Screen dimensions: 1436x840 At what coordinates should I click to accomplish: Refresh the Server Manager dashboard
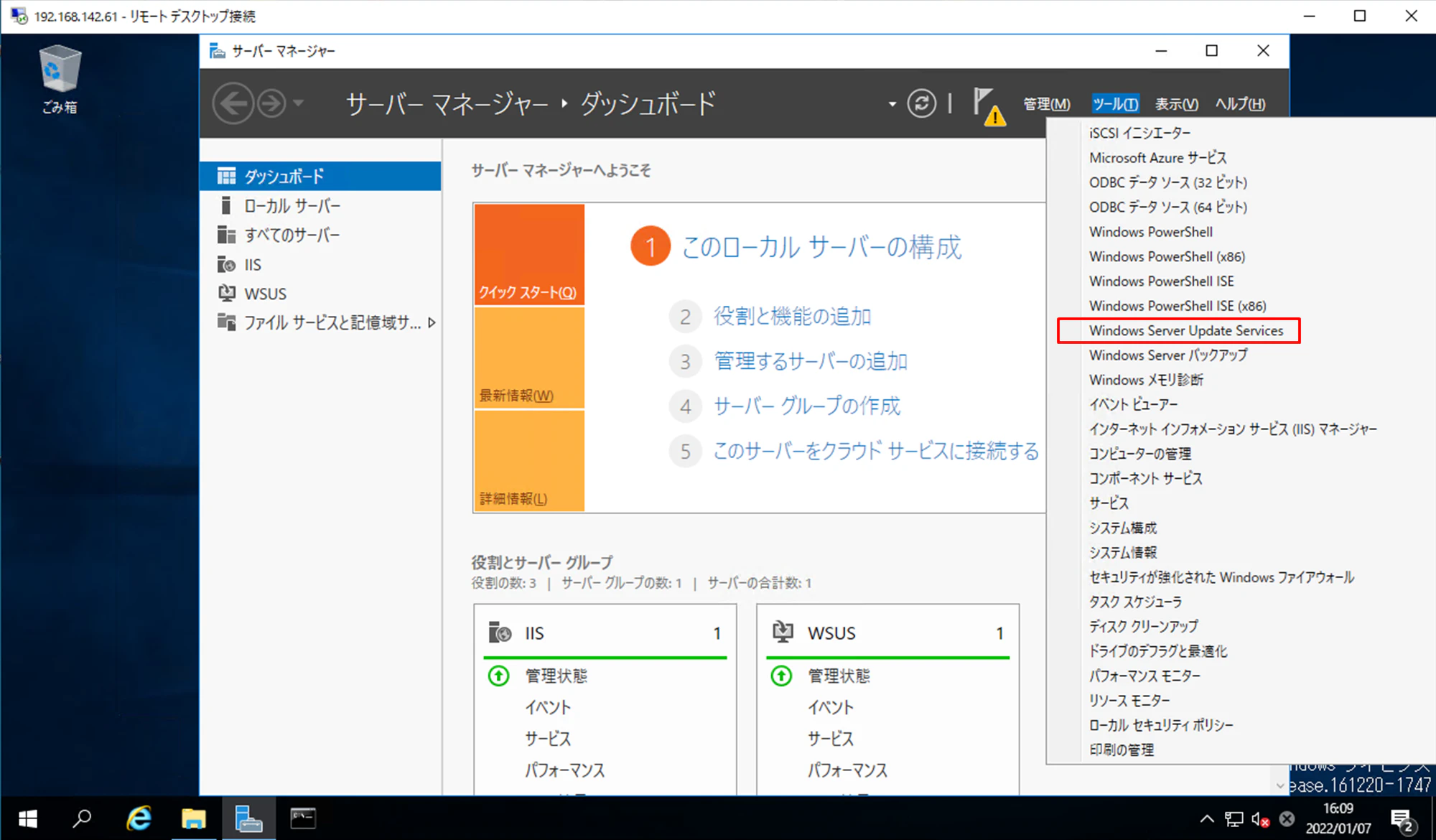click(921, 103)
